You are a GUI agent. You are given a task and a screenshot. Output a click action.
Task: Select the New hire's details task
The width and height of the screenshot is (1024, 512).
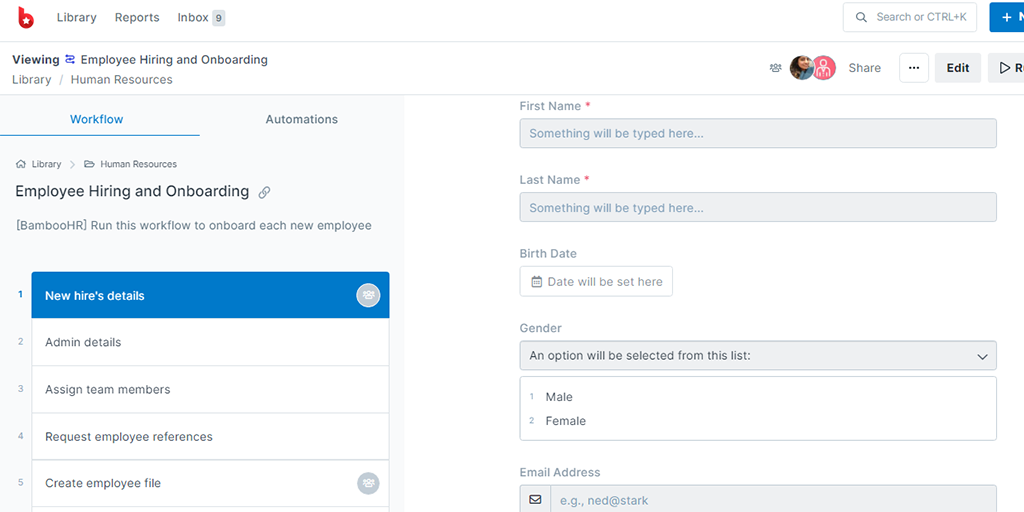(x=210, y=295)
